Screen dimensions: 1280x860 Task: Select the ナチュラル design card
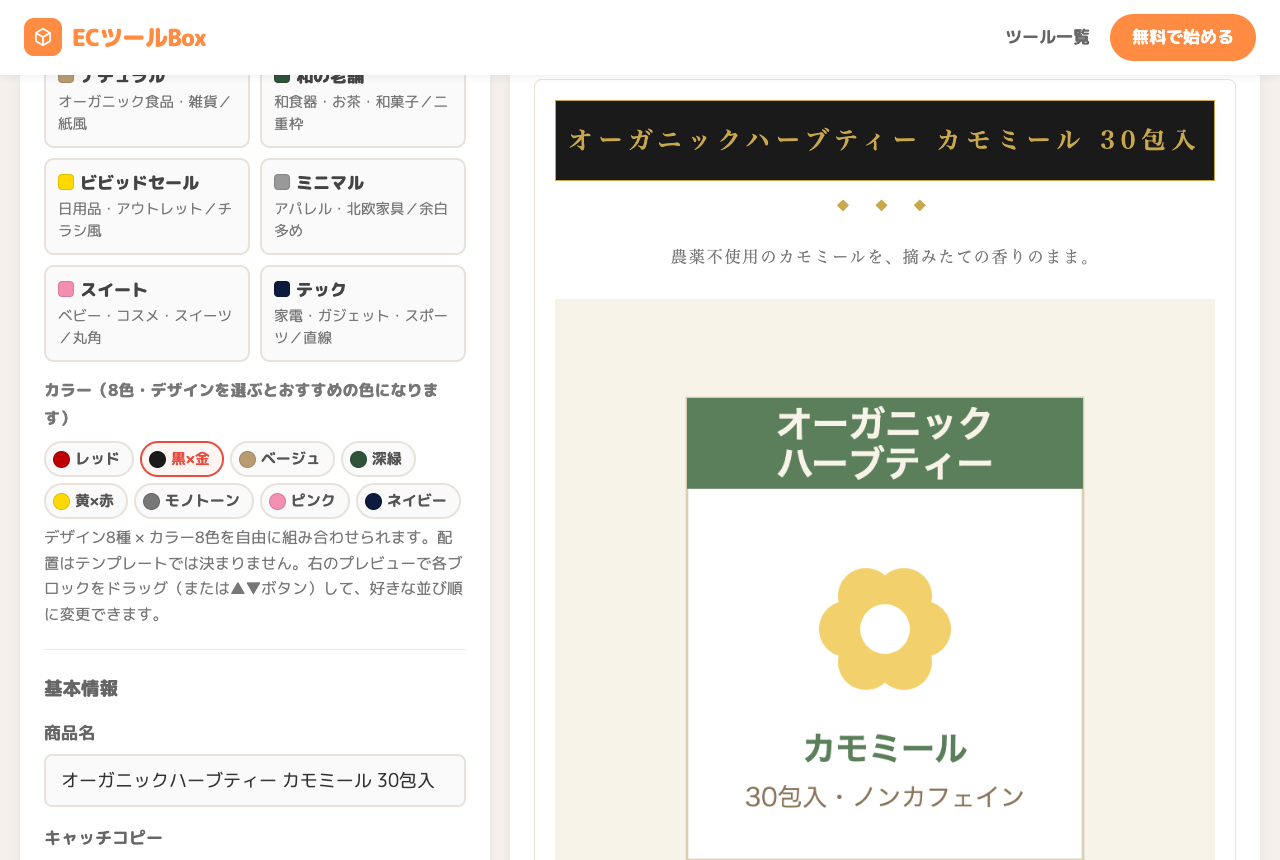[x=147, y=109]
